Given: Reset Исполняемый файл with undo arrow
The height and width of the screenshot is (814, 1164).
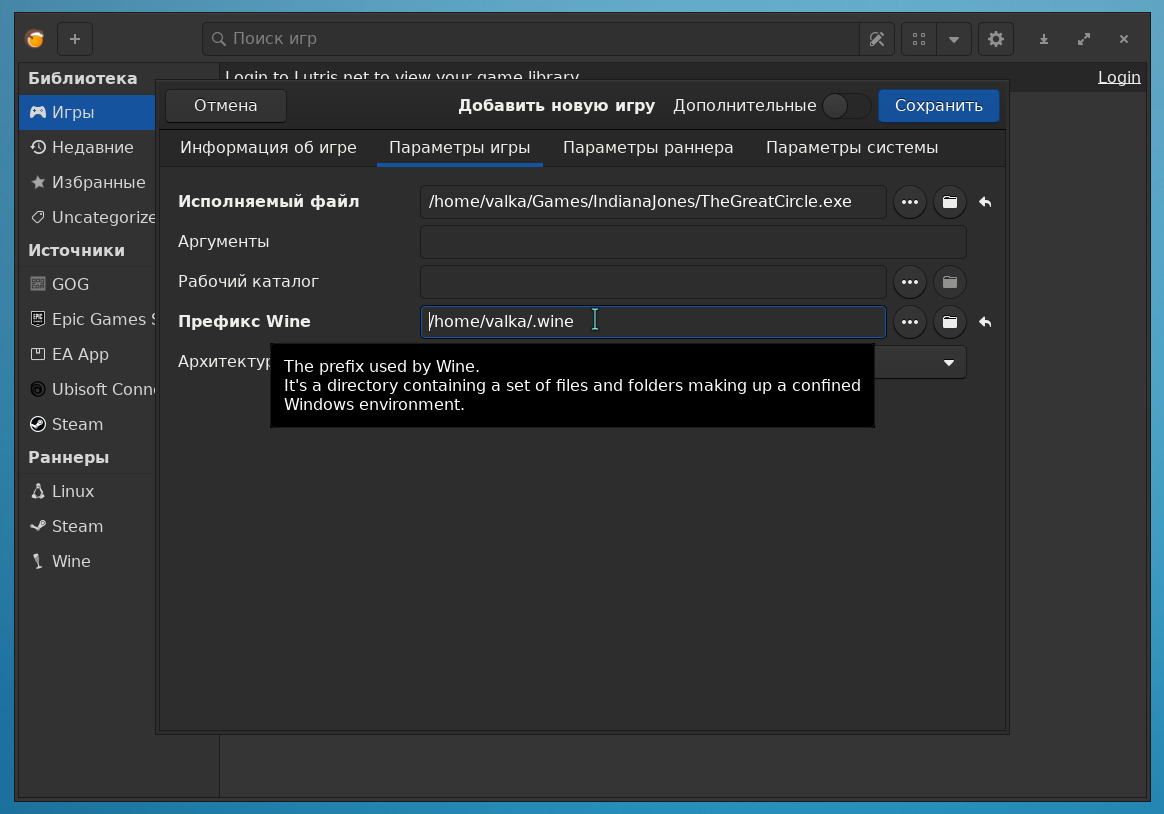Looking at the screenshot, I should point(985,202).
